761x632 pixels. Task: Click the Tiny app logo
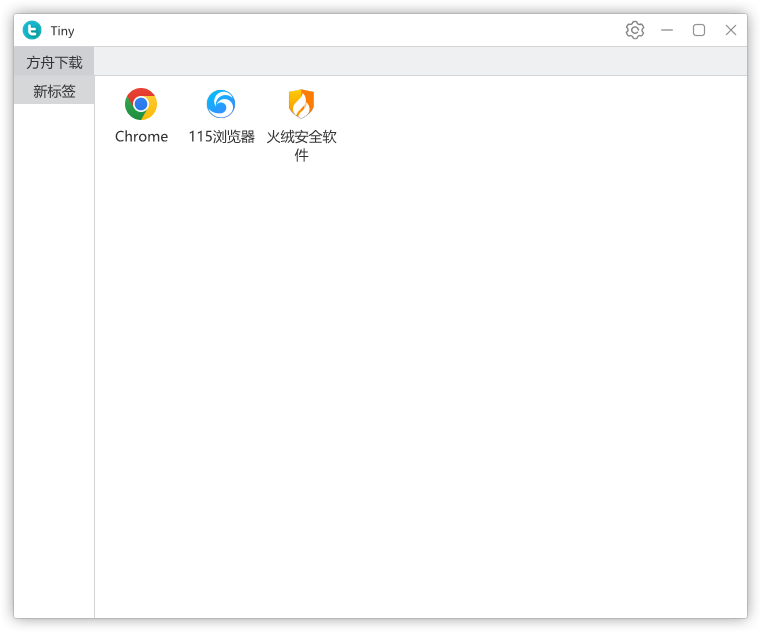pyautogui.click(x=32, y=30)
